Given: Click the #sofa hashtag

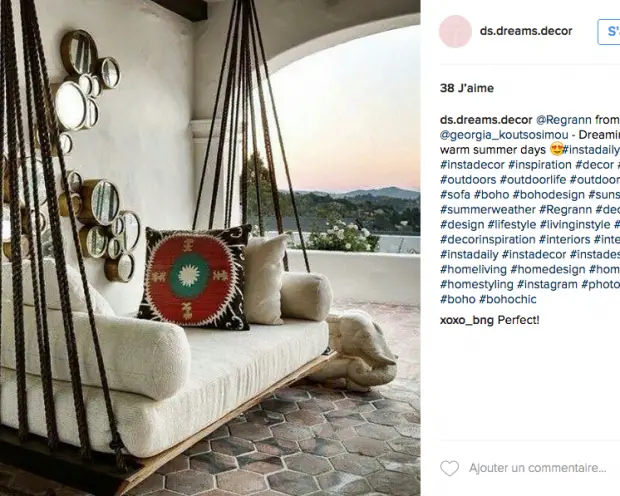Looking at the screenshot, I should pos(455,195).
